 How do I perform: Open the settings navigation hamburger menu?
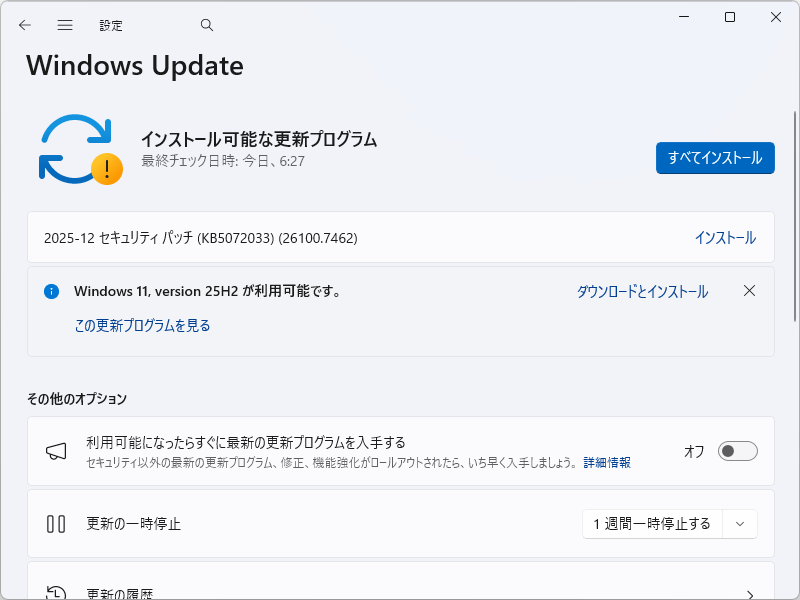point(64,24)
